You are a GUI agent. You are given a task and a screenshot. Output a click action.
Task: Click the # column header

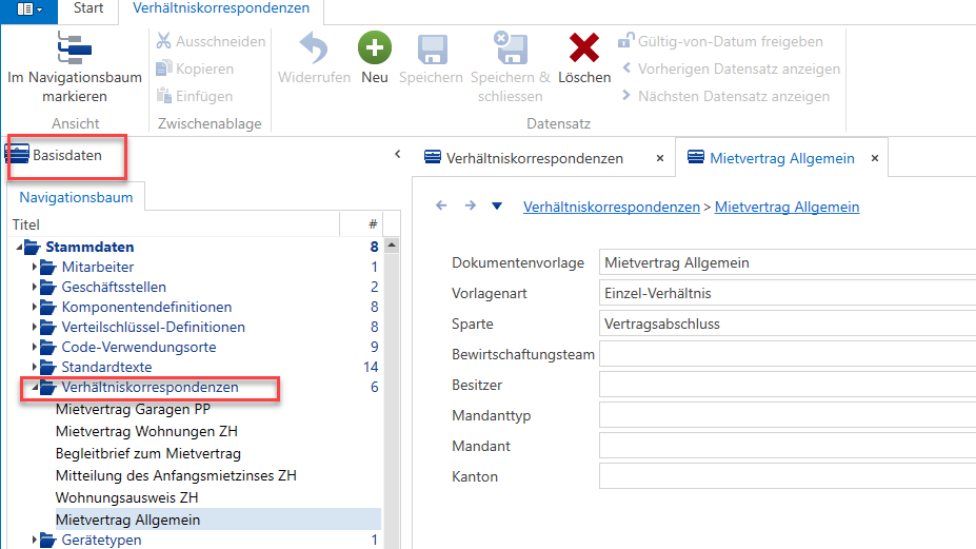(x=362, y=224)
